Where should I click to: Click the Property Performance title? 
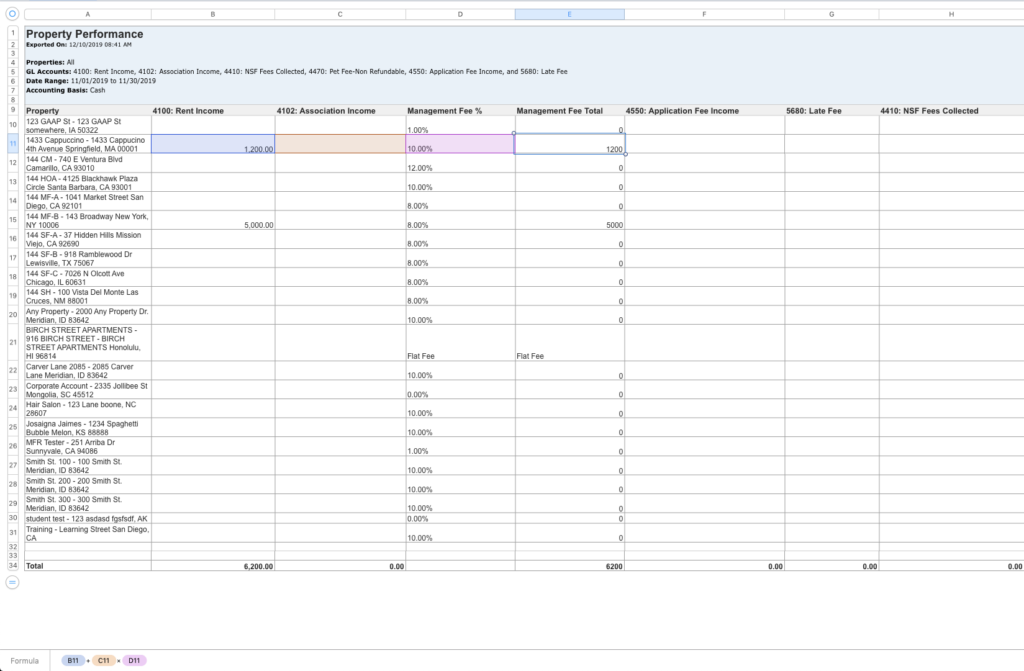point(84,34)
